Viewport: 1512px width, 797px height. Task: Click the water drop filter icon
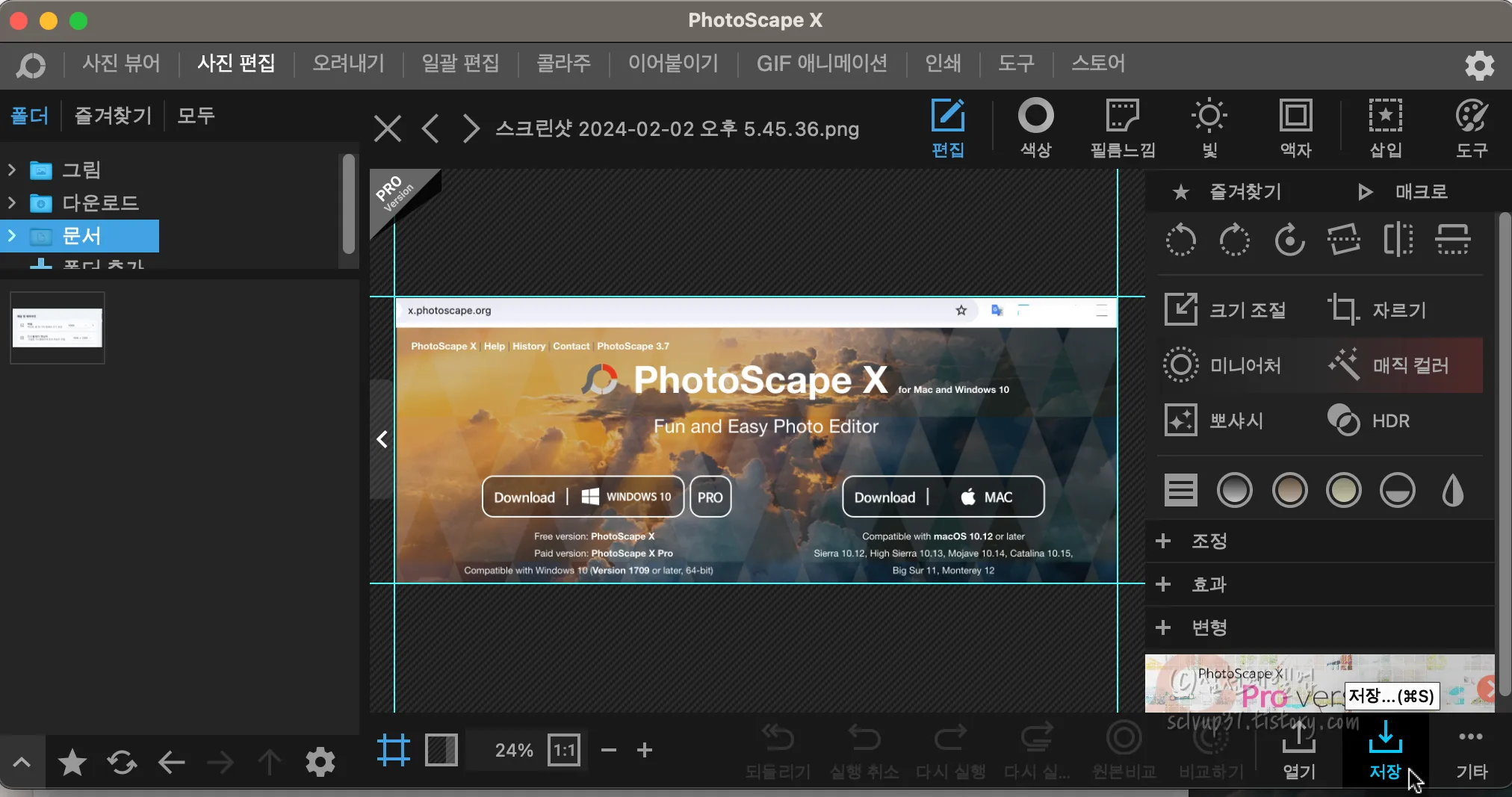coord(1452,491)
